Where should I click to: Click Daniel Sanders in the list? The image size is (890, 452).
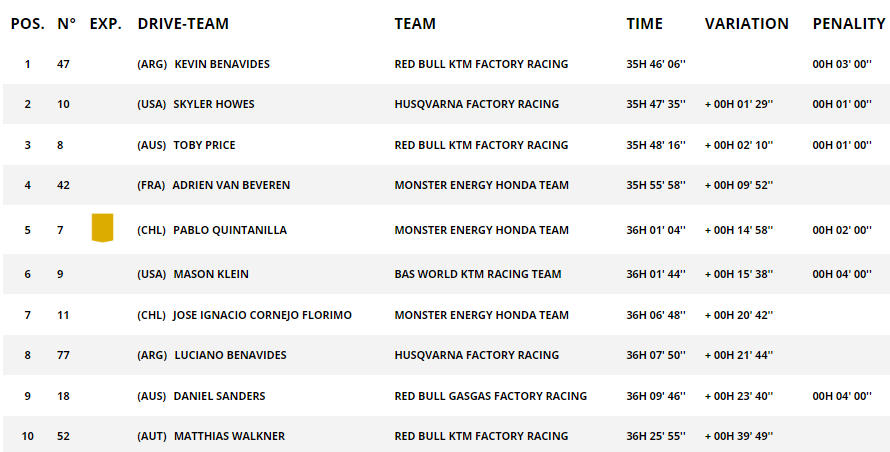point(219,396)
